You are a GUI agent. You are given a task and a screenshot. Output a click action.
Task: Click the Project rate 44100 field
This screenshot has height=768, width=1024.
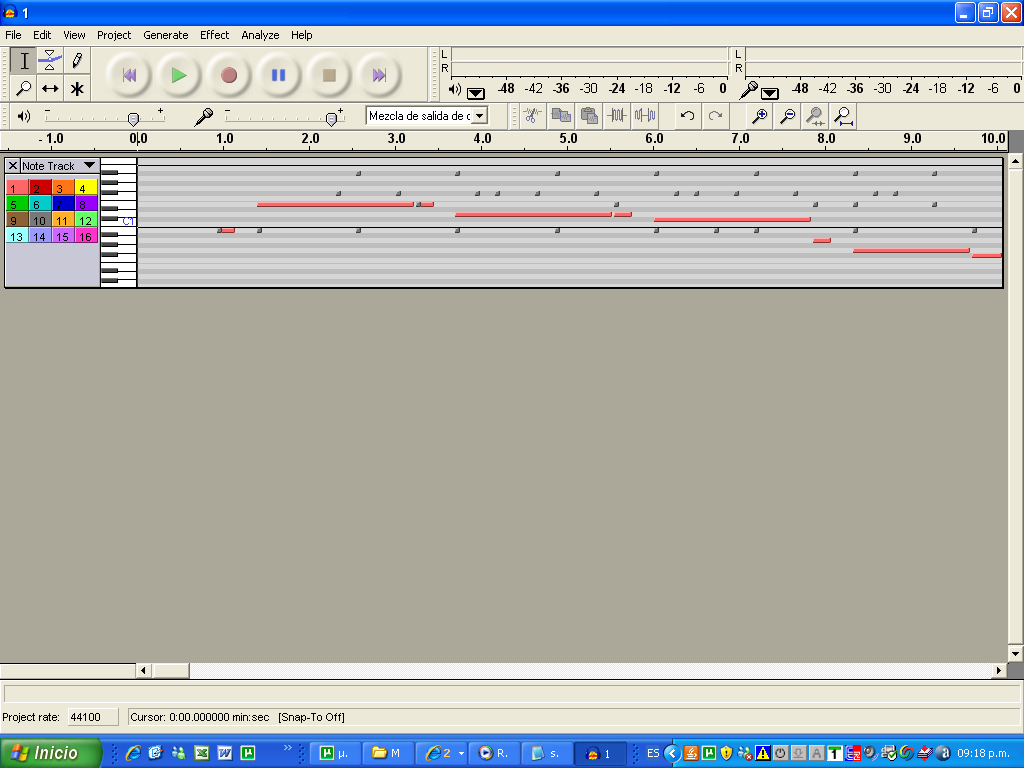tap(91, 717)
